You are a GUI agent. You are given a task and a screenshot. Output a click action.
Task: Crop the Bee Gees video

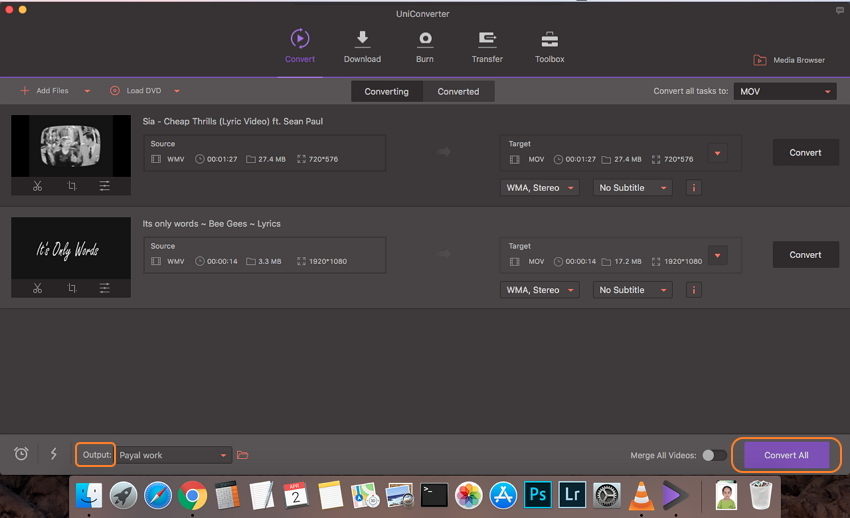pyautogui.click(x=72, y=288)
